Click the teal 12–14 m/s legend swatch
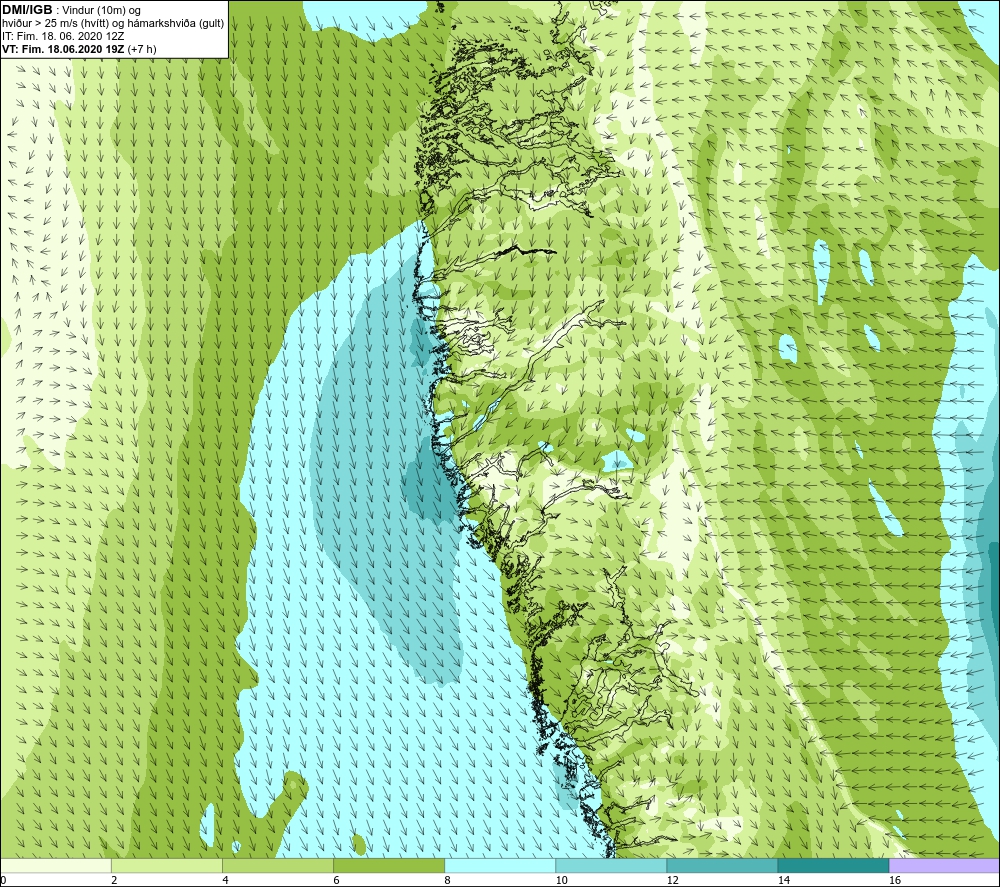The image size is (1000, 887). 722,865
